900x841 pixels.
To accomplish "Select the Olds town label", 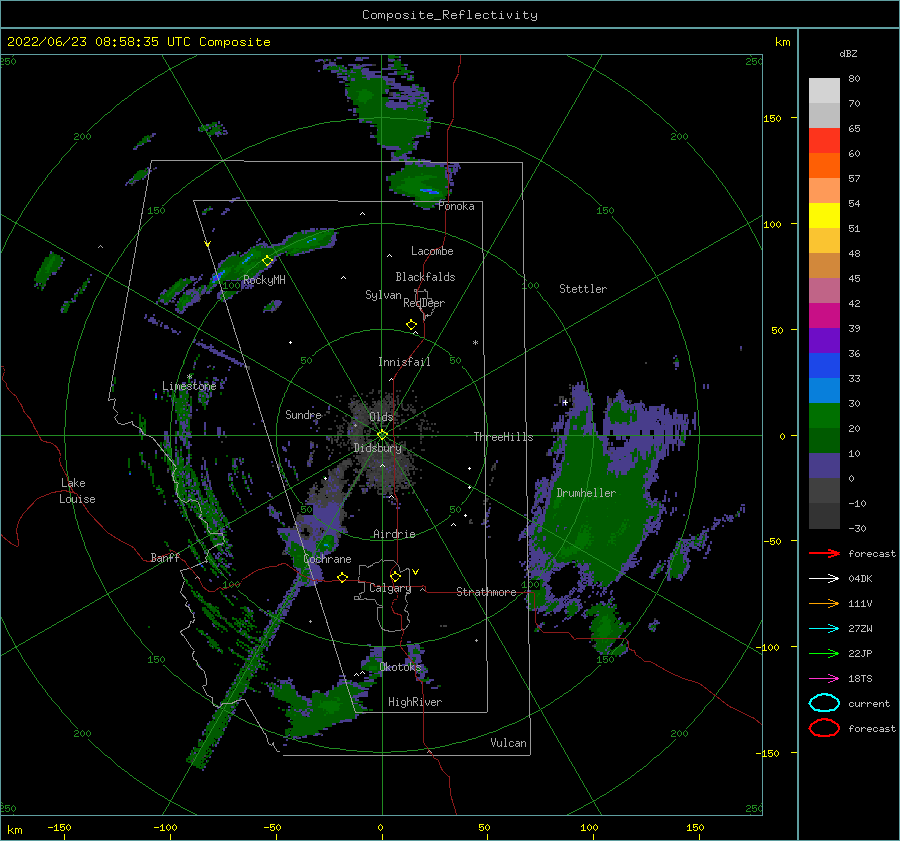I will [x=381, y=417].
